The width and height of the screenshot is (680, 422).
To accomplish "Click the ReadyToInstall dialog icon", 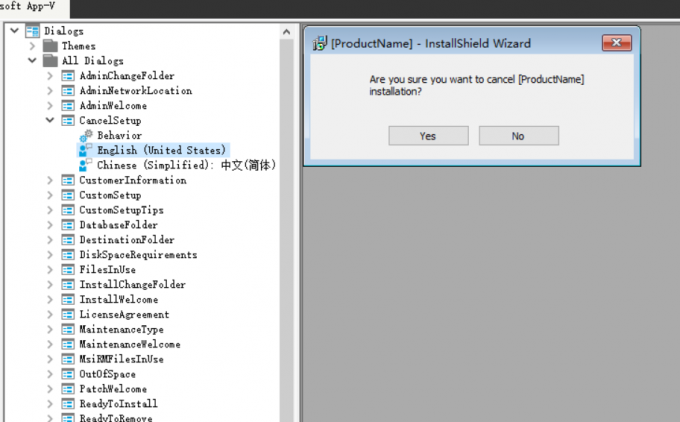I will point(68,404).
